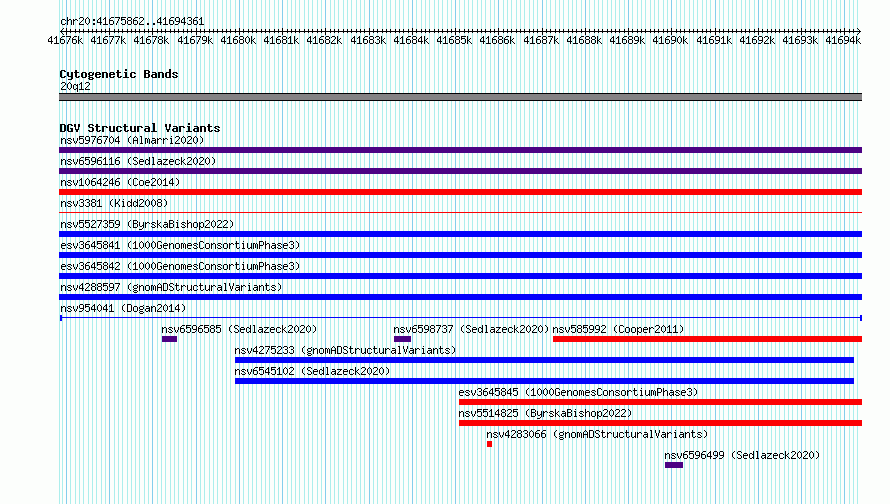Image resolution: width=890 pixels, height=504 pixels.
Task: Select the 20q12 band label
Action: click(75, 86)
